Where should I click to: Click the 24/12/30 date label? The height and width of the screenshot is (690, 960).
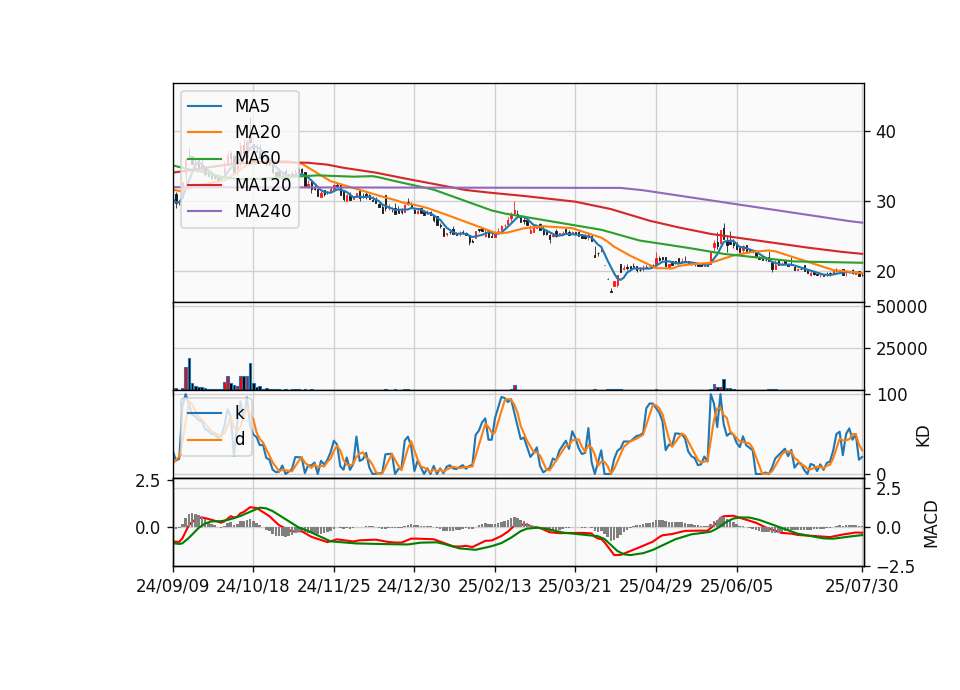coord(414,586)
